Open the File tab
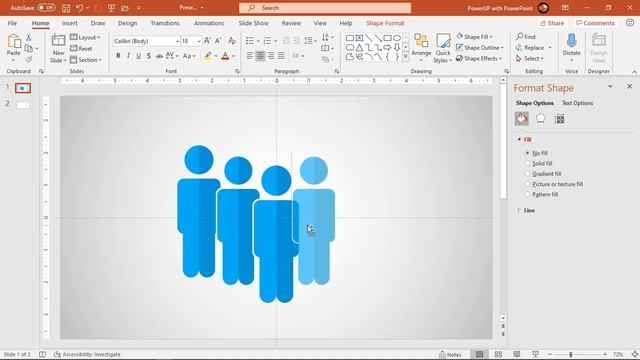 pos(12,23)
